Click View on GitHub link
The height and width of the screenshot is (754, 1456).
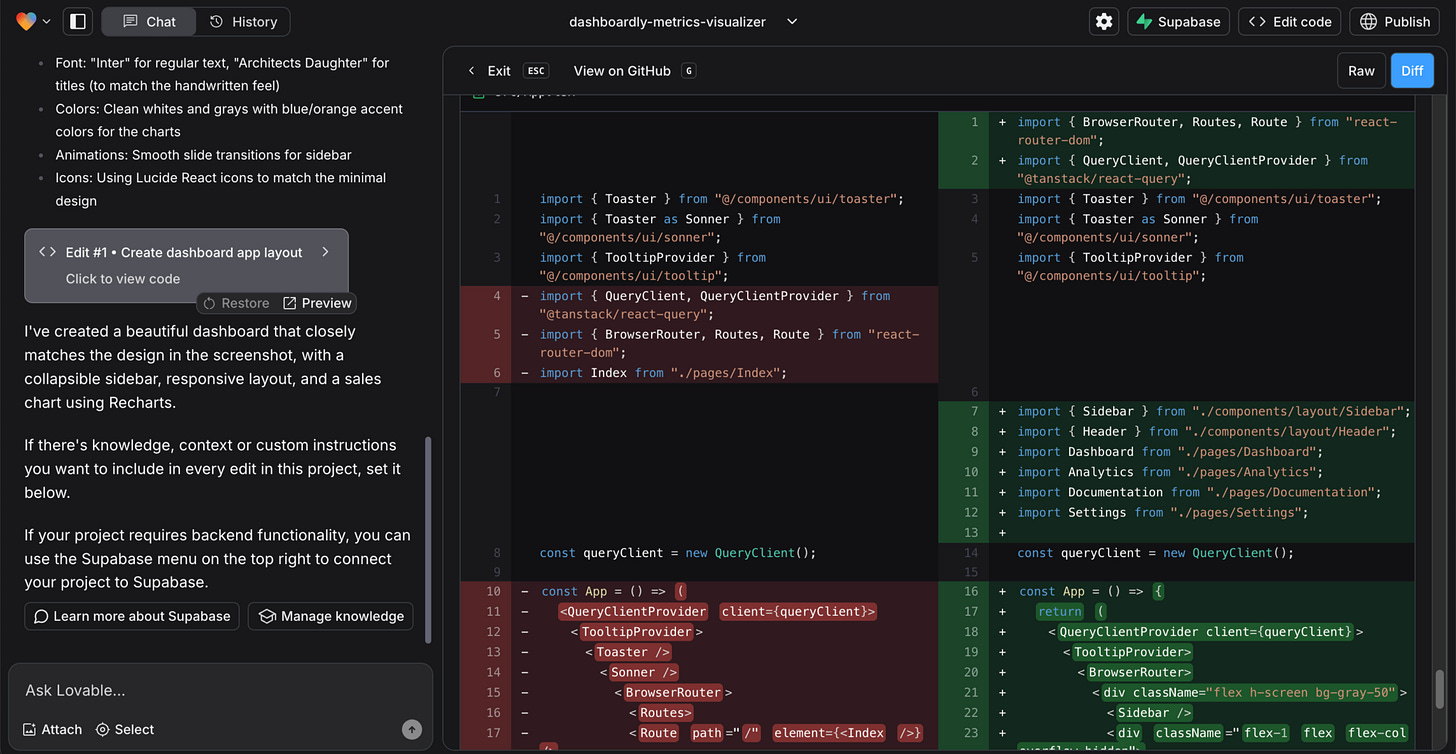point(622,71)
